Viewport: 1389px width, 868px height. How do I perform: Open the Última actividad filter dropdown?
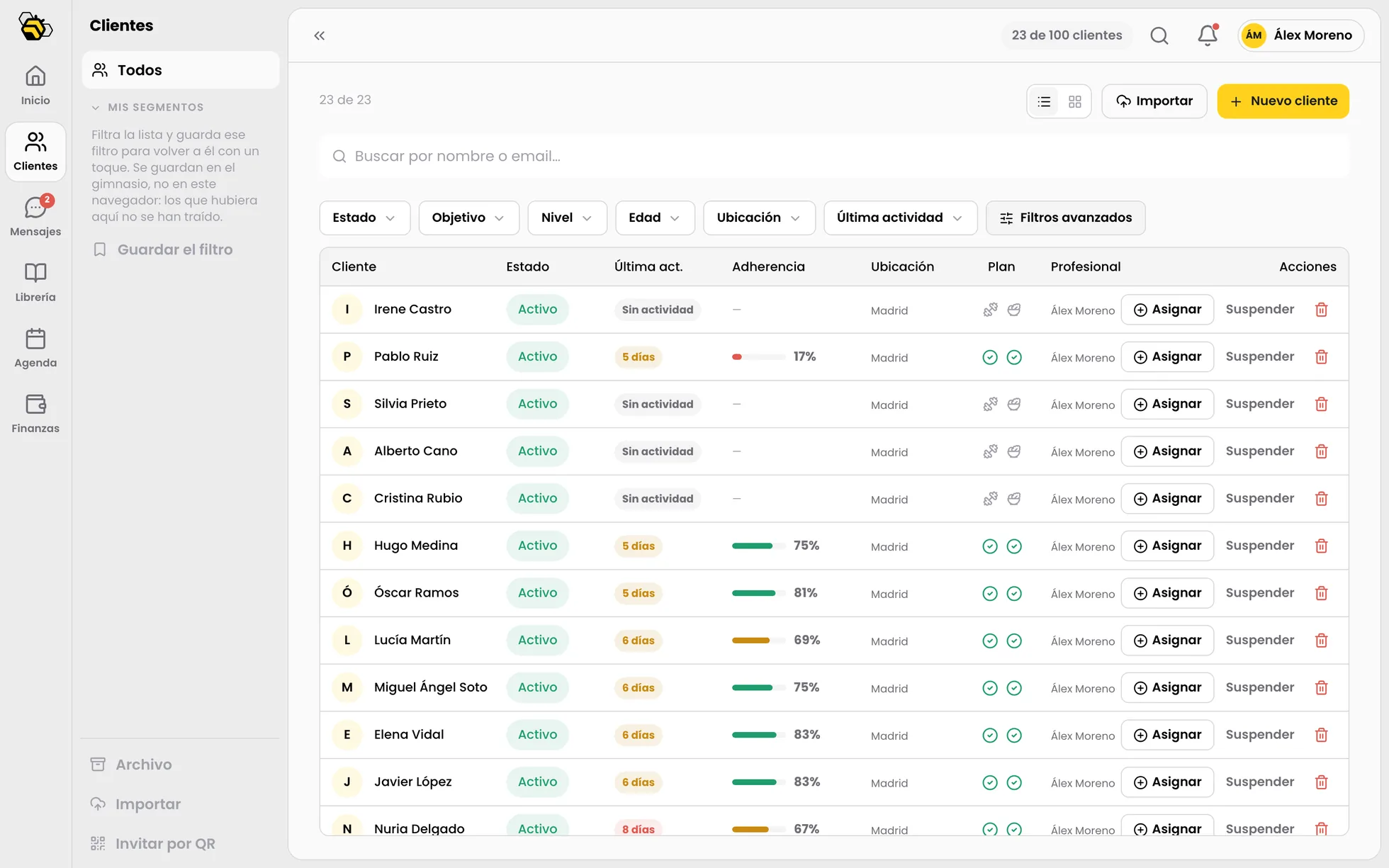(900, 218)
